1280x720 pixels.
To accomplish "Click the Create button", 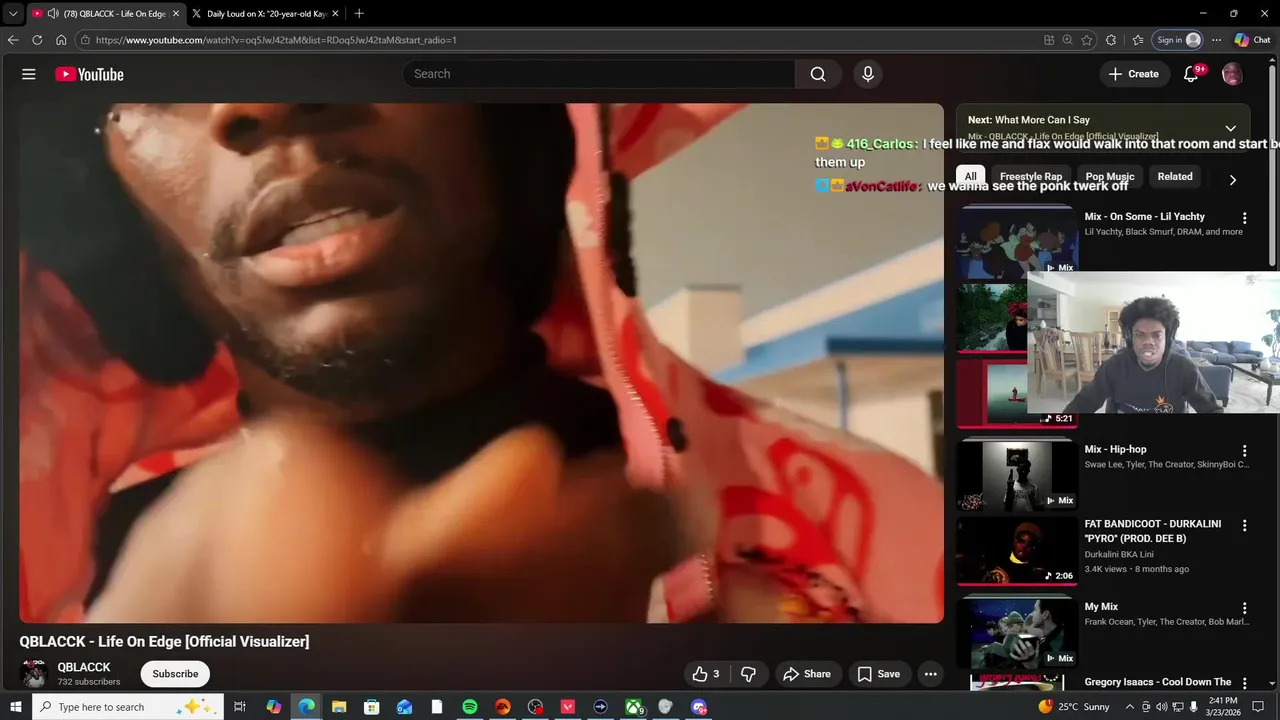I will click(1134, 74).
